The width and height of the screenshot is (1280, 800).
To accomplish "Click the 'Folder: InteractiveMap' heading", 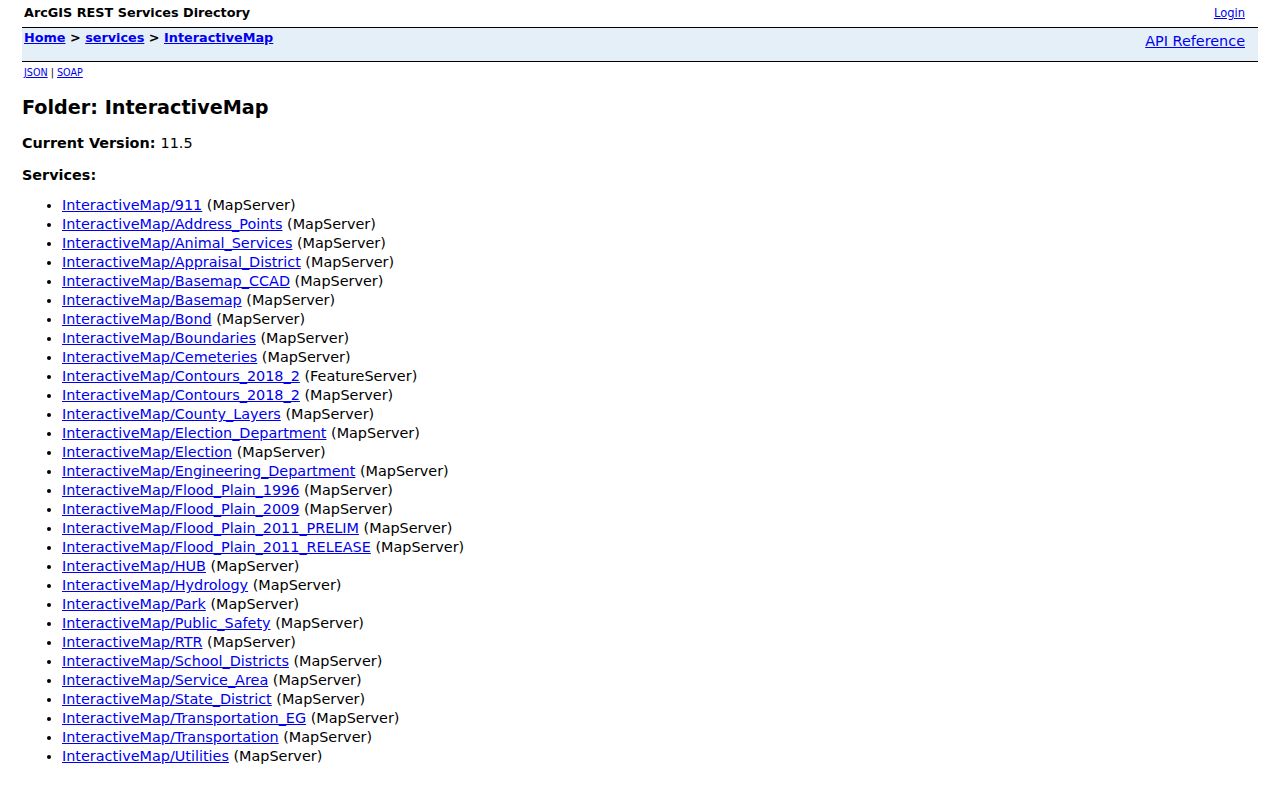I will coord(145,107).
